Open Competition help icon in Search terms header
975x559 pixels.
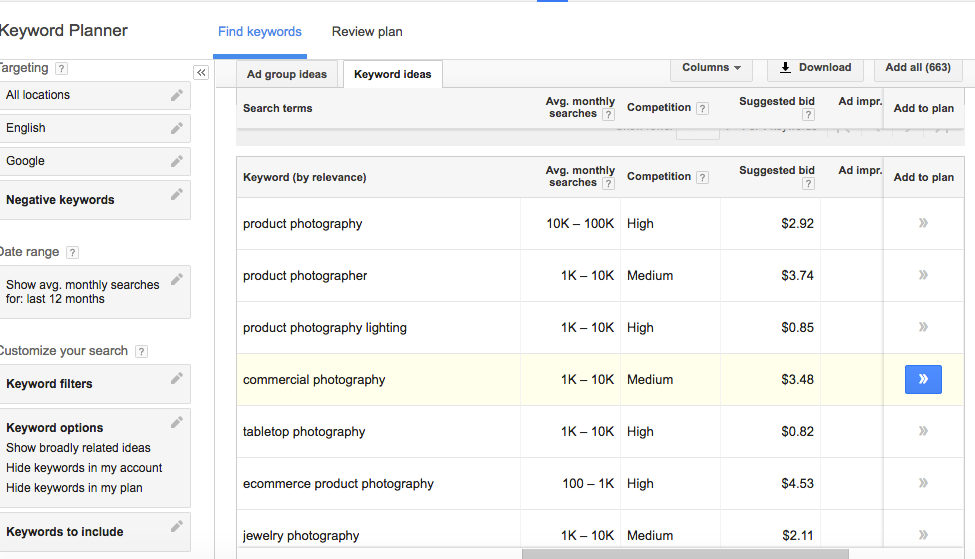pos(702,108)
